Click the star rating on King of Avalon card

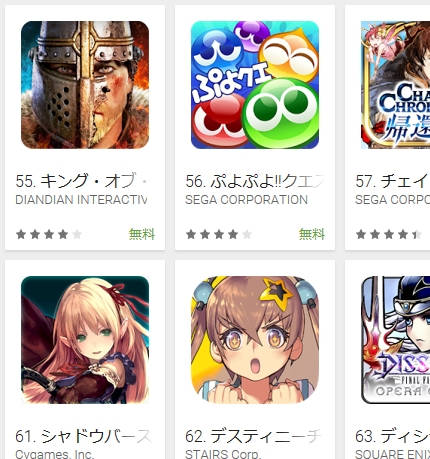pyautogui.click(x=49, y=234)
